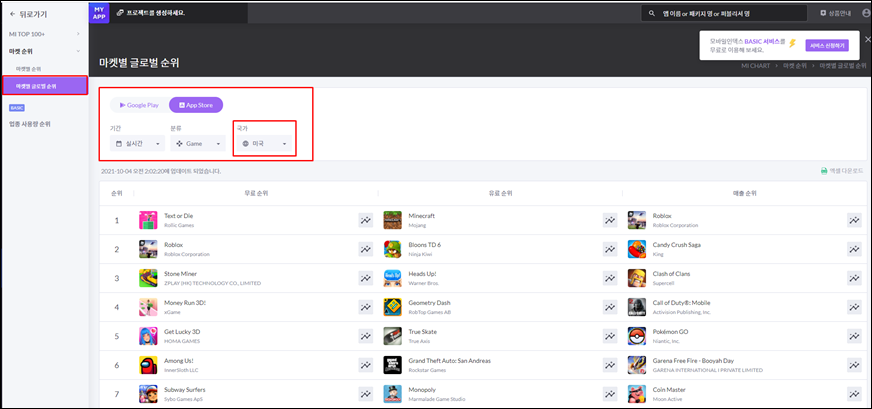The width and height of the screenshot is (872, 409).
Task: Open trend chart for Bloons TD 6
Action: click(610, 249)
